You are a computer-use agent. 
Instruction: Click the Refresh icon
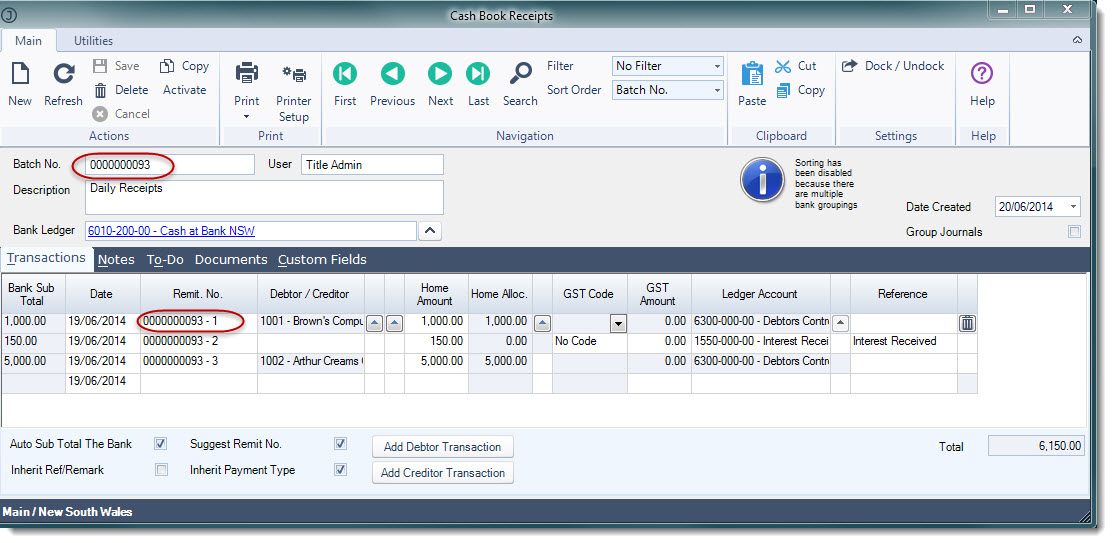(x=64, y=74)
